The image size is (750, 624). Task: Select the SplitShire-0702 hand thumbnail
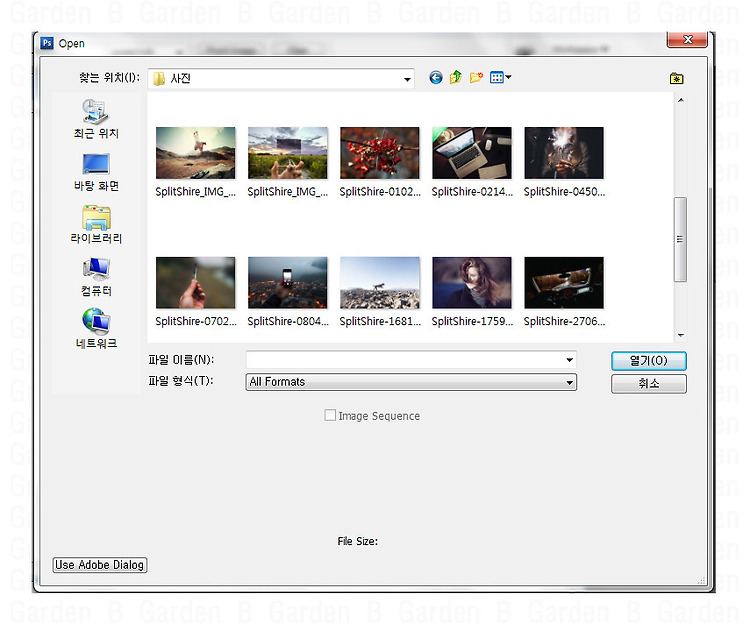tap(195, 283)
